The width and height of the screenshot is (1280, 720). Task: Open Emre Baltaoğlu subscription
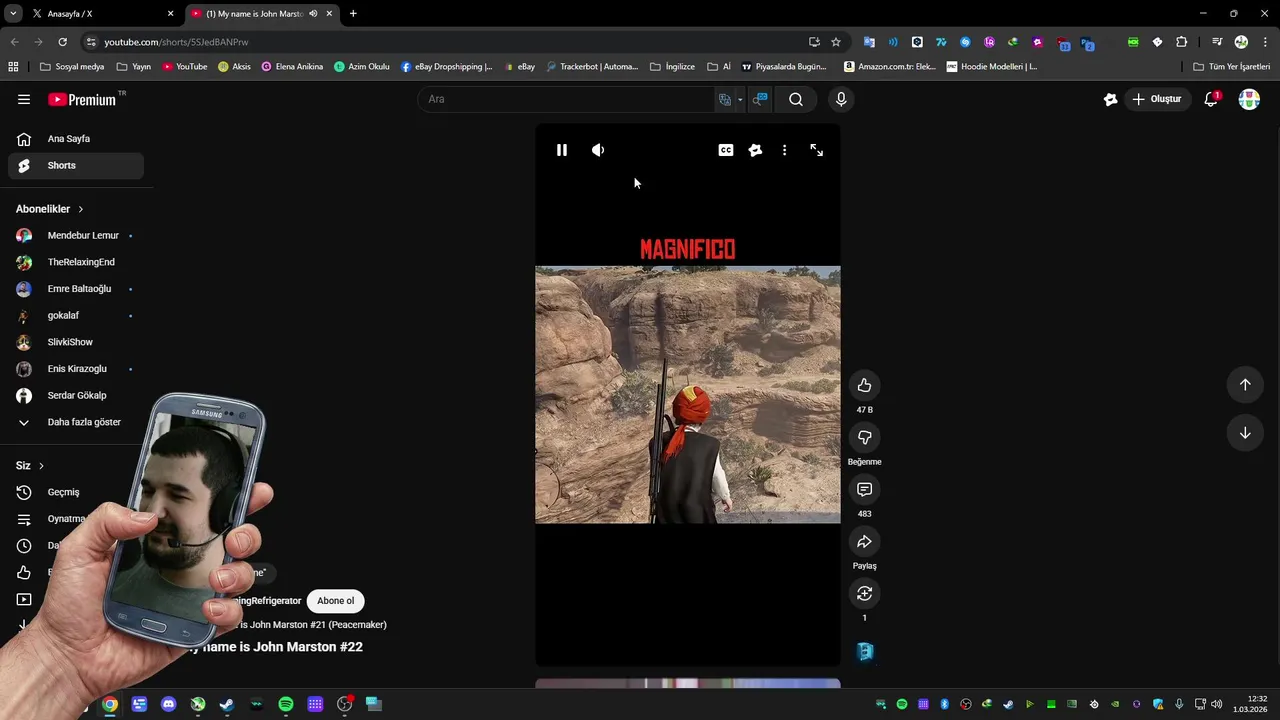[x=76, y=289]
